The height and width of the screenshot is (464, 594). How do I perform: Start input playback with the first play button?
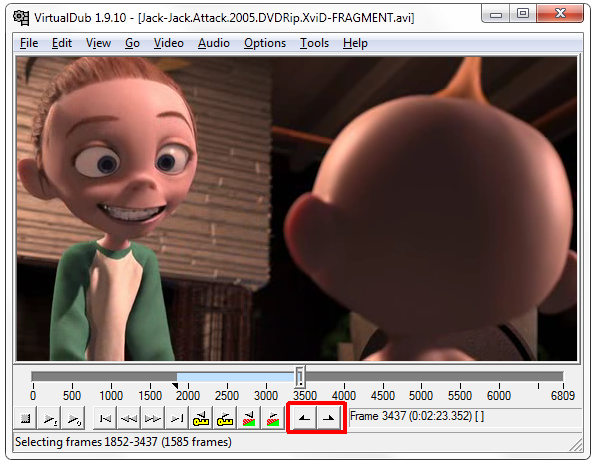[50, 419]
